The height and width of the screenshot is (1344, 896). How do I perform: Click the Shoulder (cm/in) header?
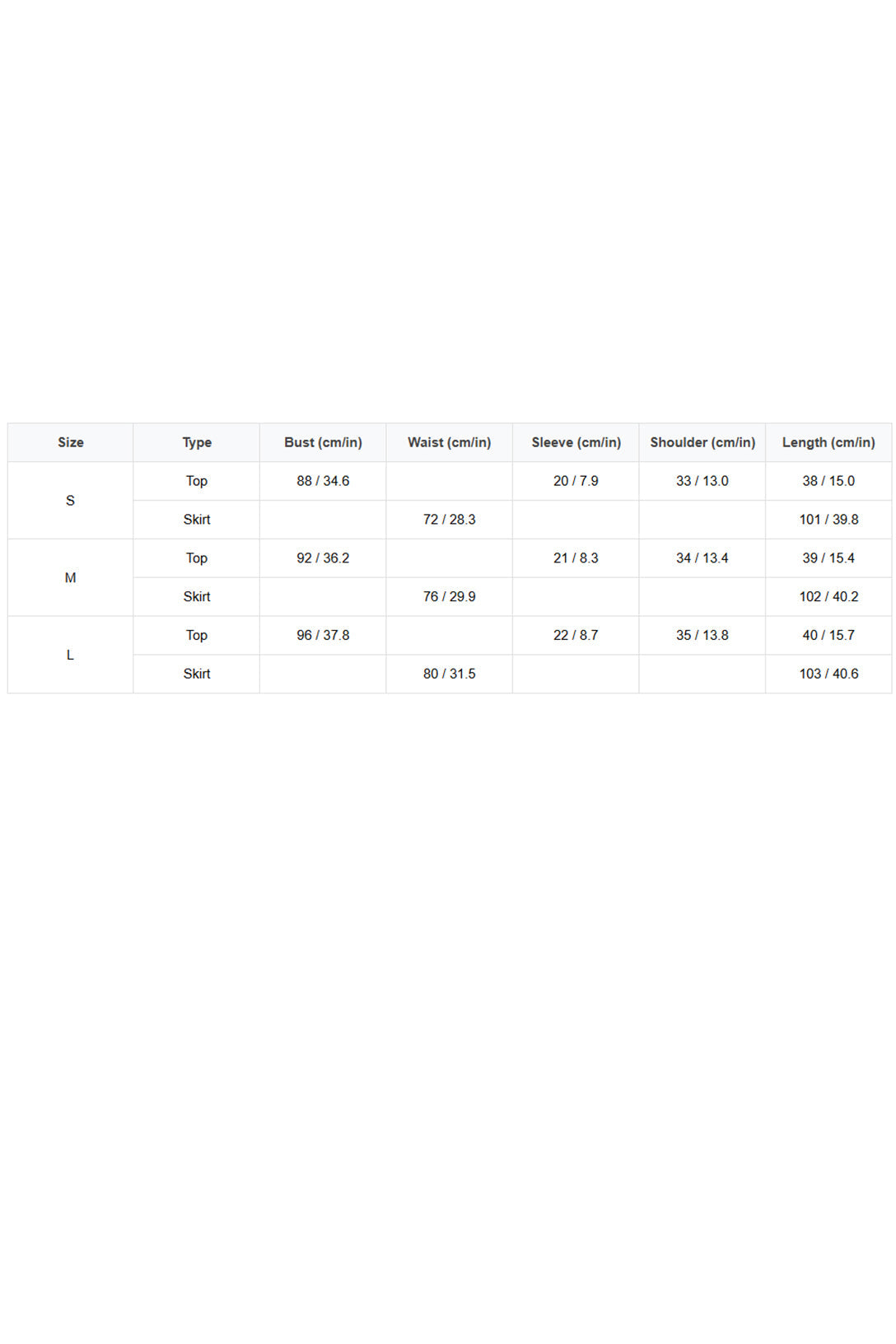[x=702, y=442]
